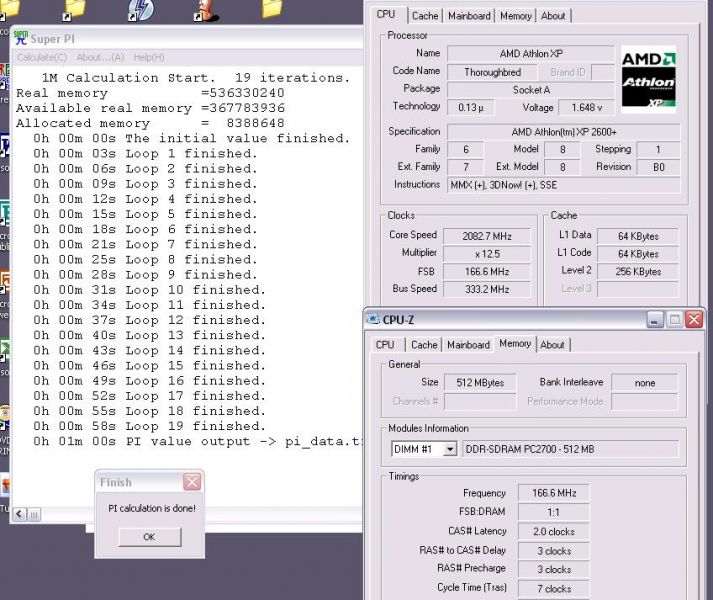
Task: Minimize the CPU-Z memory window
Action: tap(655, 319)
